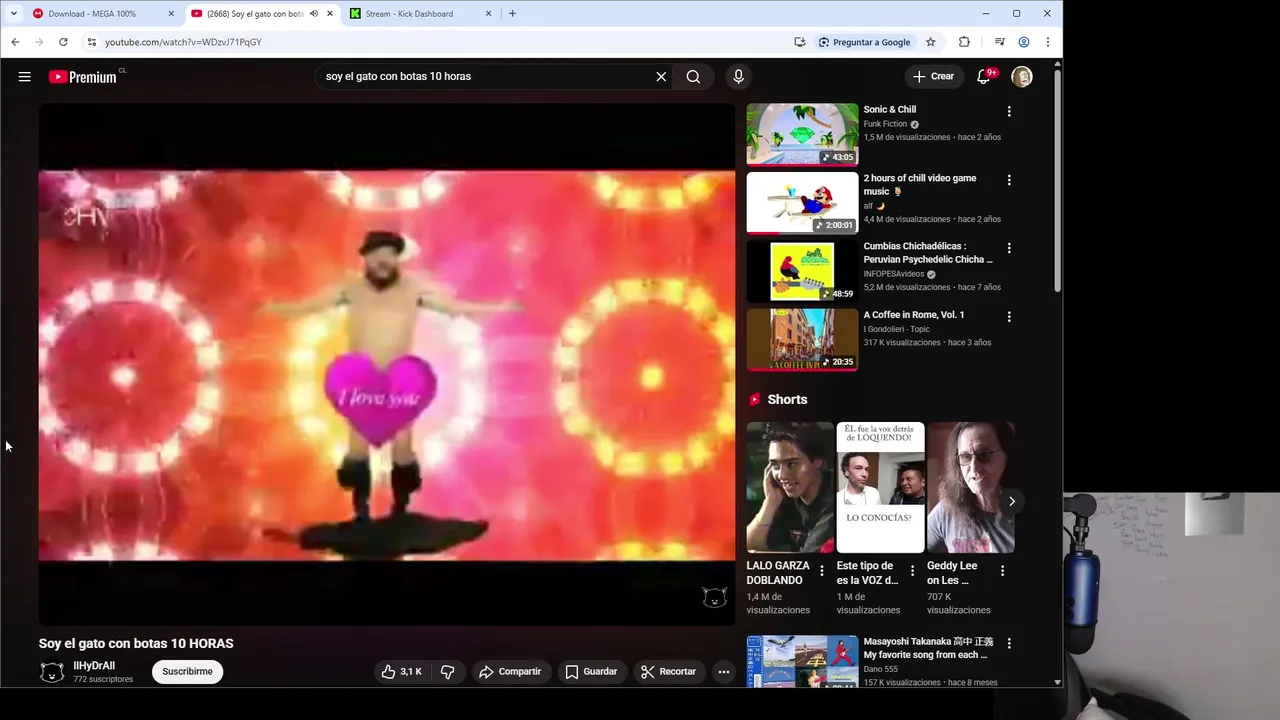
Task: Open more actions ellipsis under video
Action: tap(724, 672)
